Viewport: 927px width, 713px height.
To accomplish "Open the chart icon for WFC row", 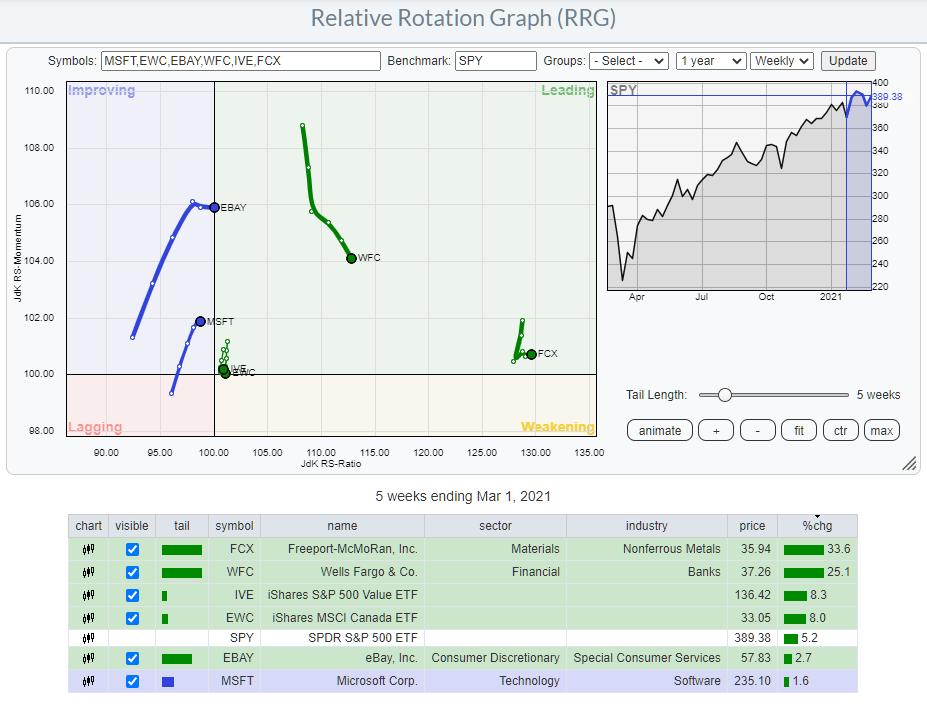I will pyautogui.click(x=88, y=572).
